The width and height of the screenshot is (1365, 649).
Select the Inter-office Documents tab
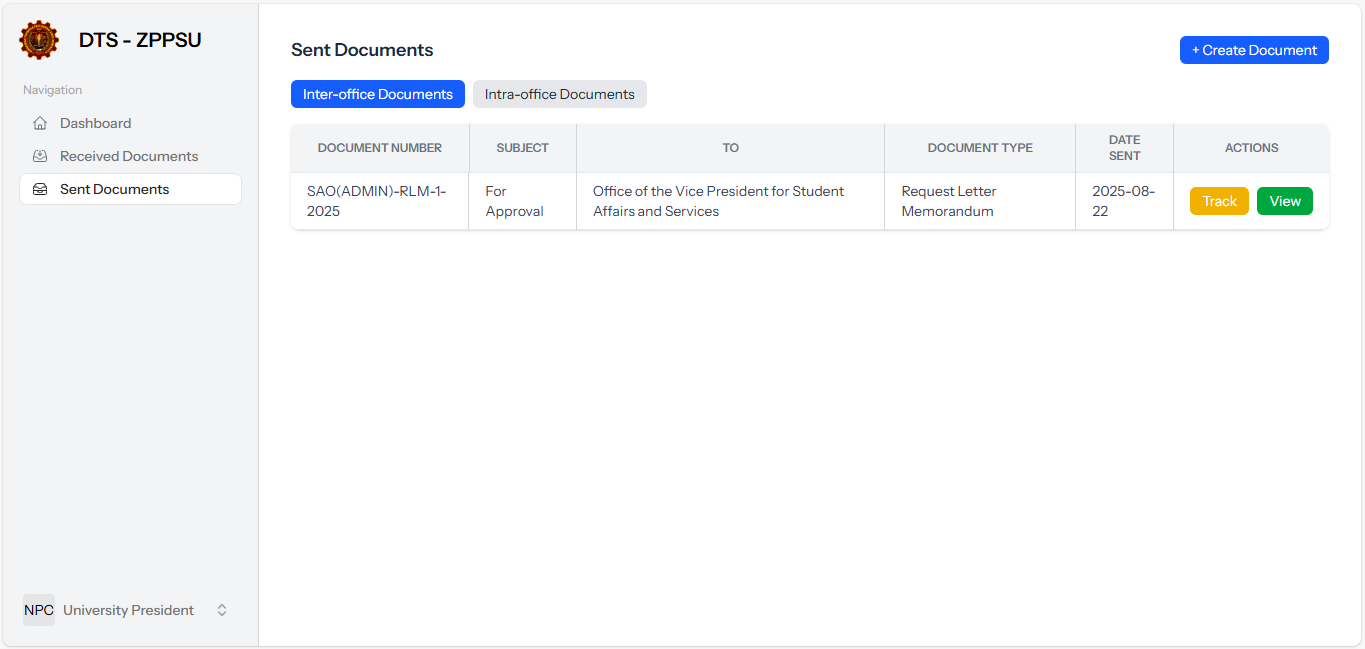377,93
